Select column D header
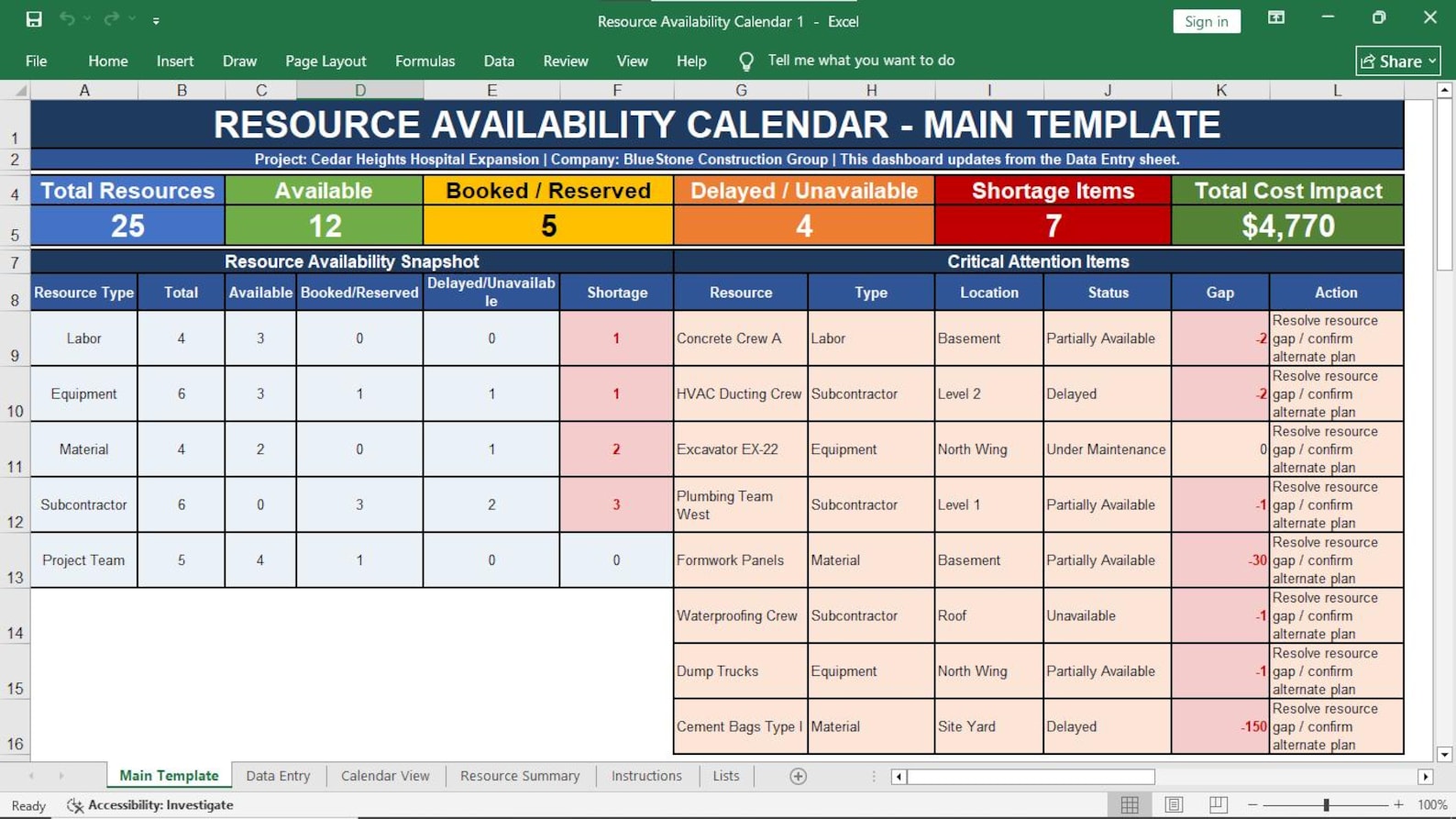 tap(360, 90)
